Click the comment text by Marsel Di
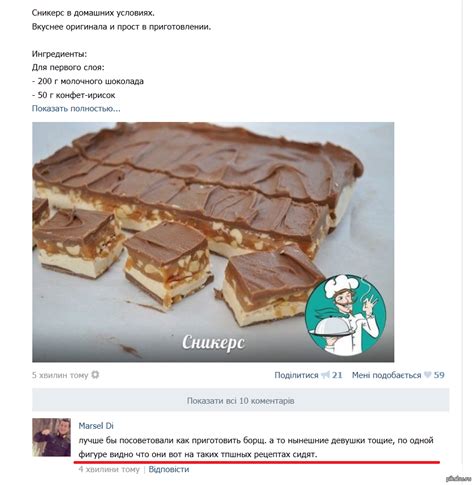The height and width of the screenshot is (485, 474). pos(256,447)
